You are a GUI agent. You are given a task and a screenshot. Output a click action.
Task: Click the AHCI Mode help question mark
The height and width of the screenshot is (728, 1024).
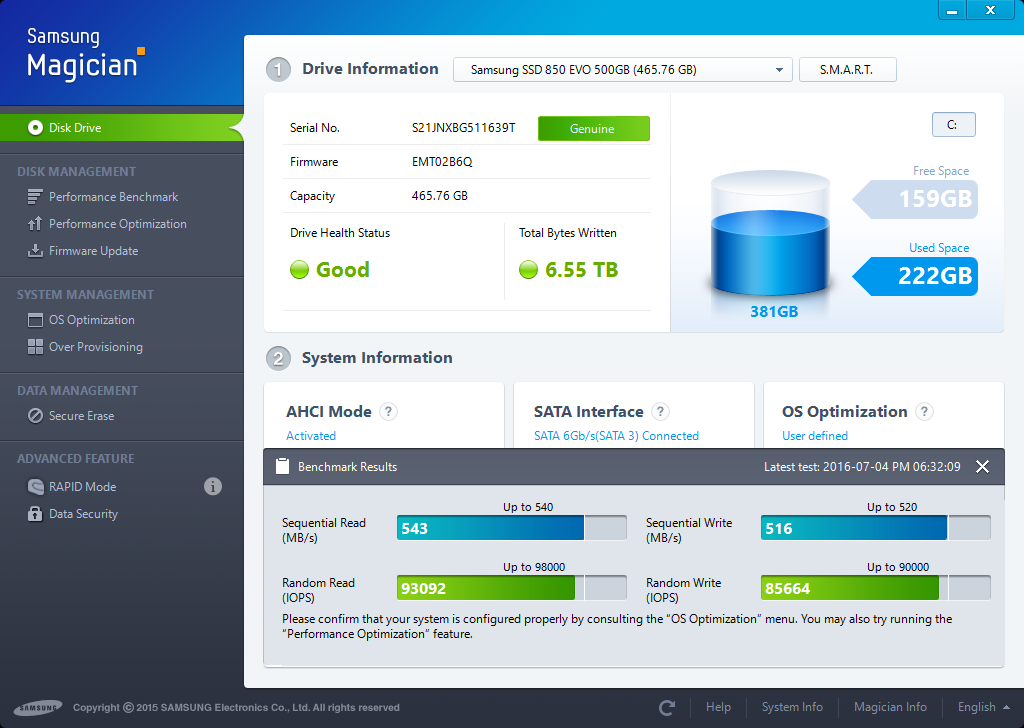click(389, 412)
